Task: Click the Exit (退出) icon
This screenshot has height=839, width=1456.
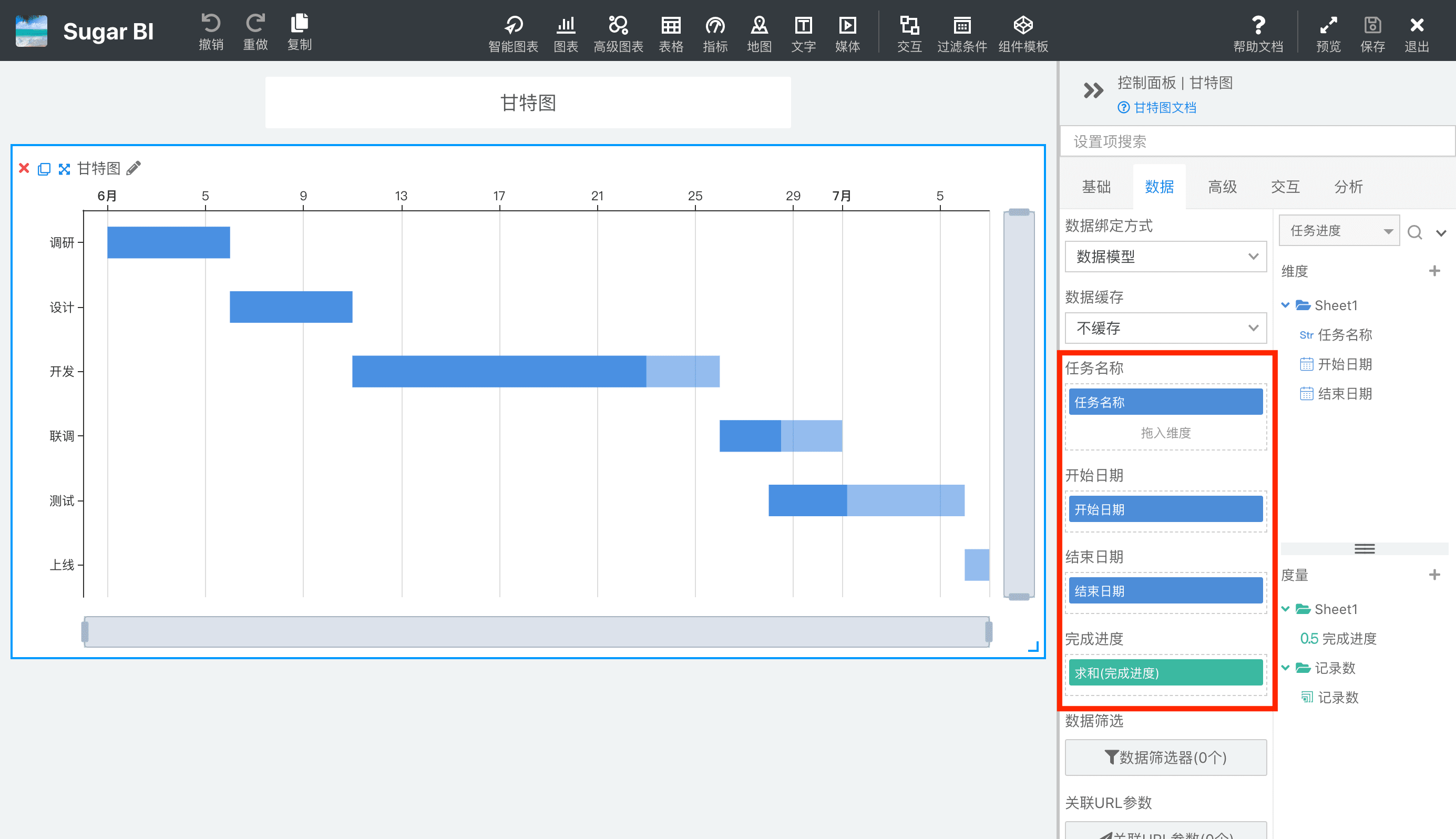Action: tap(1417, 34)
